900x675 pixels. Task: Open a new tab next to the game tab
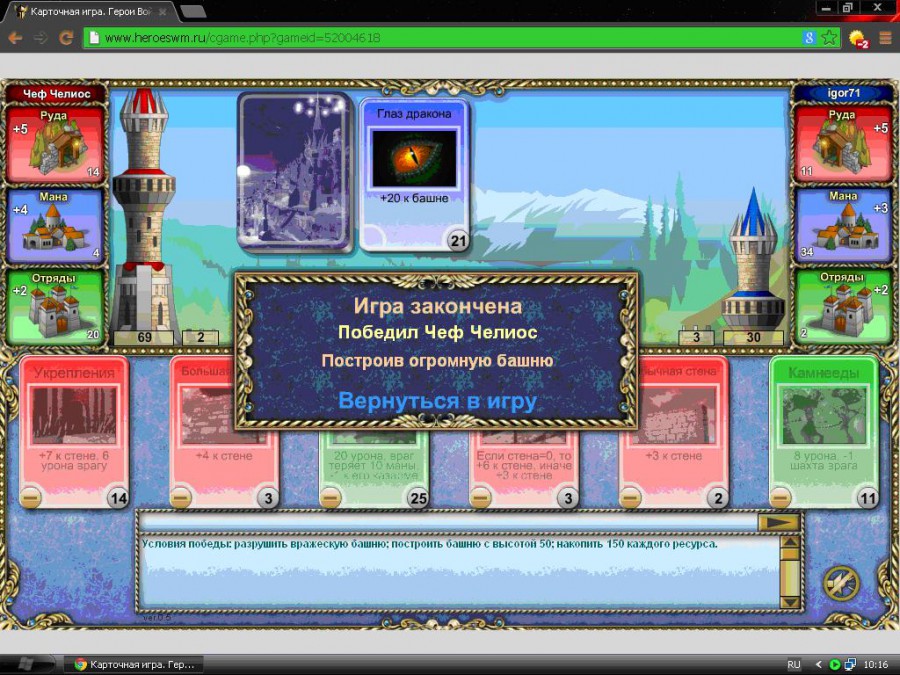192,11
